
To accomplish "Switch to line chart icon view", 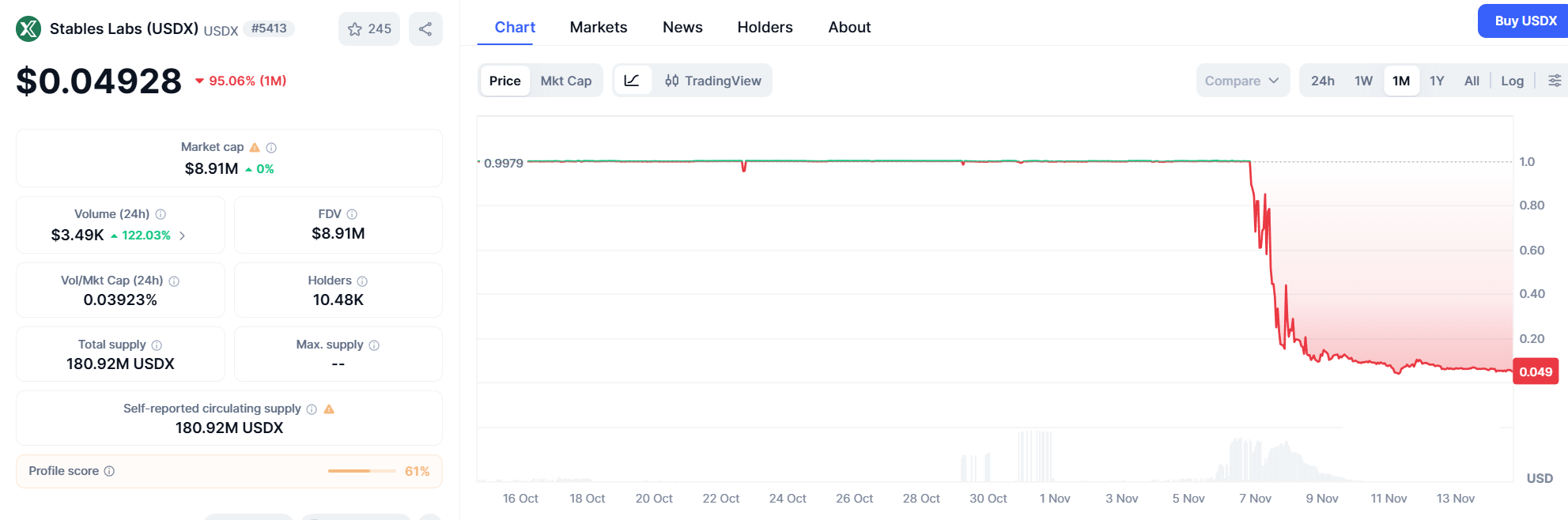I will tap(632, 81).
